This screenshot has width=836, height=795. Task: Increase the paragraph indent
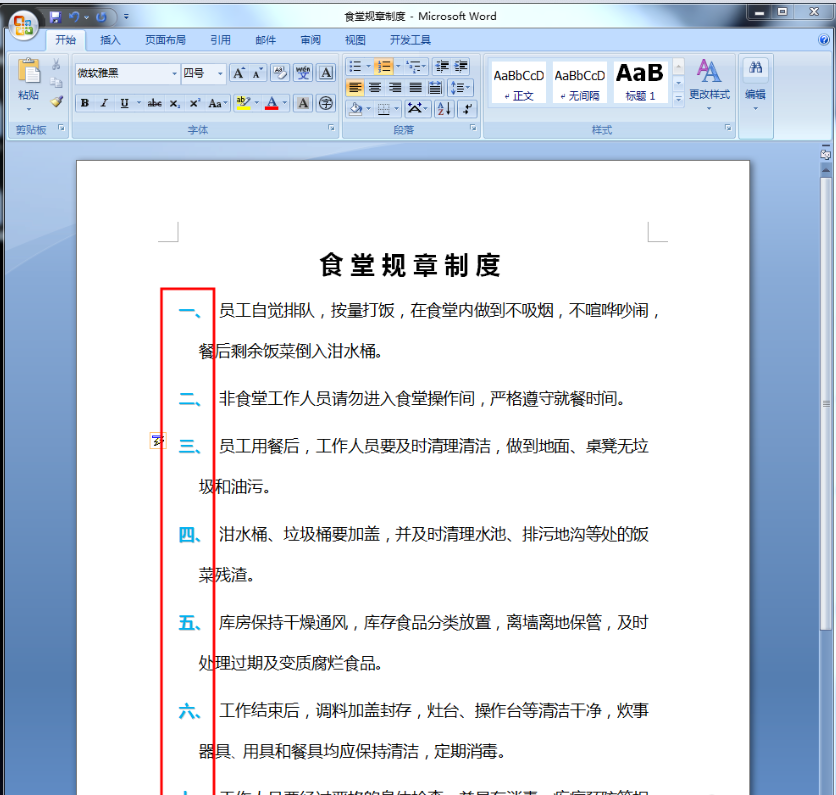[461, 67]
